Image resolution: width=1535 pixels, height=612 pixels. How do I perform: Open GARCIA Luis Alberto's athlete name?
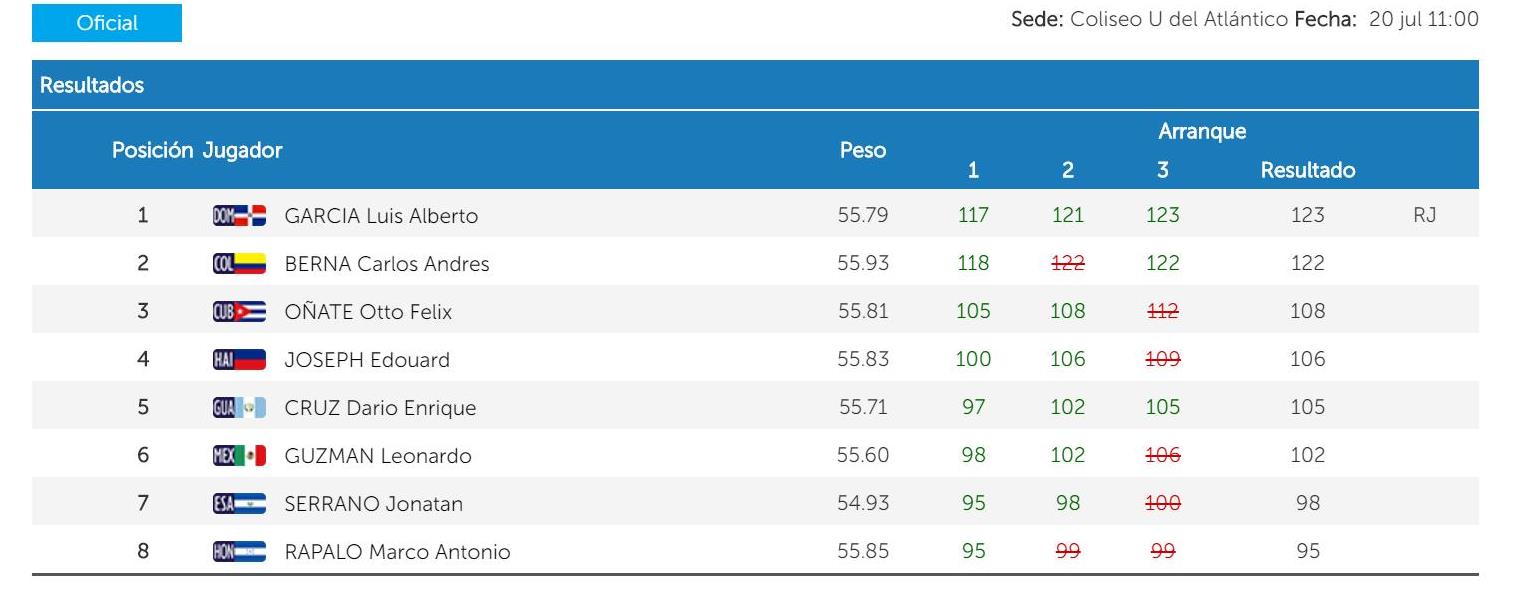click(x=381, y=216)
